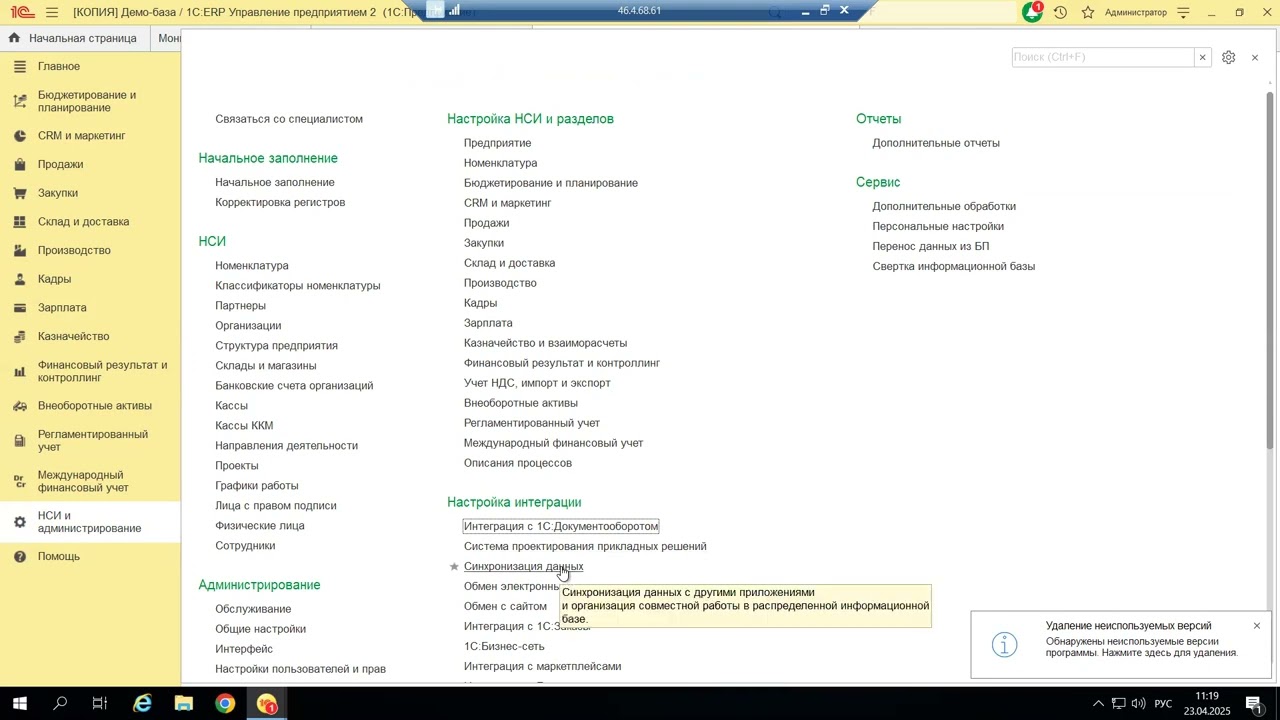Open Интеграция с маркетплейсами

point(542,667)
